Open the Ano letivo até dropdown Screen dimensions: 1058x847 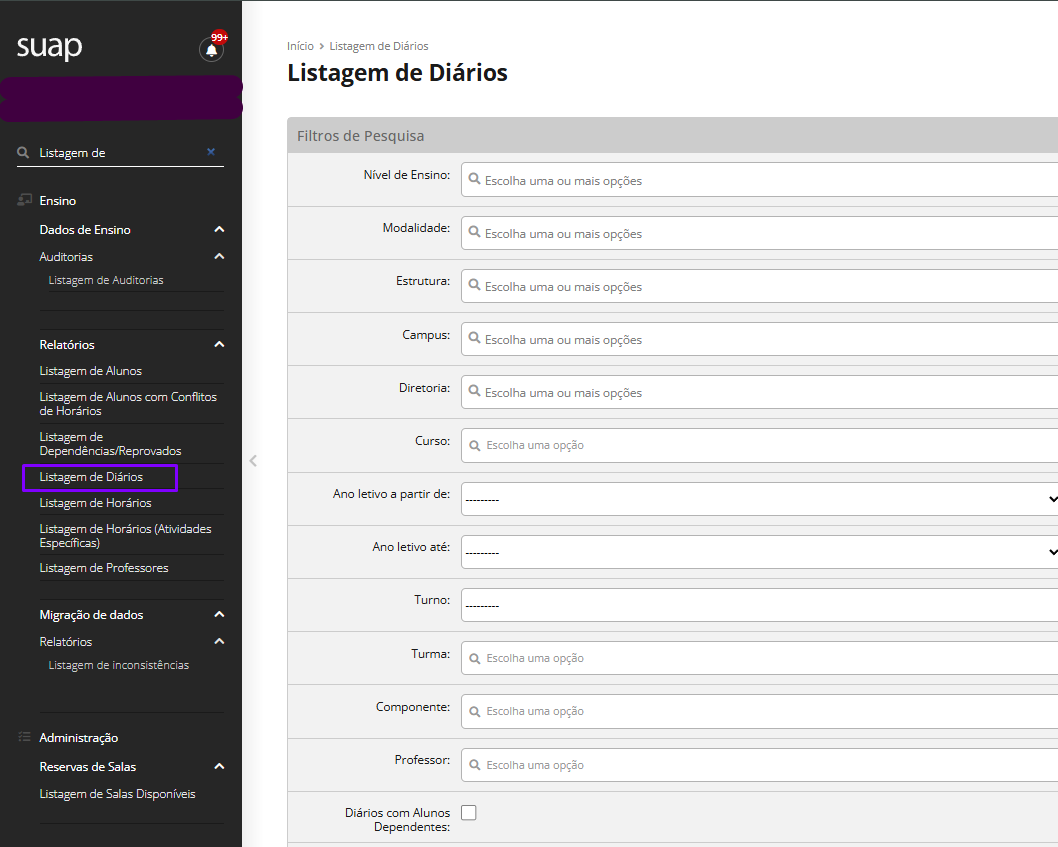[x=759, y=552]
